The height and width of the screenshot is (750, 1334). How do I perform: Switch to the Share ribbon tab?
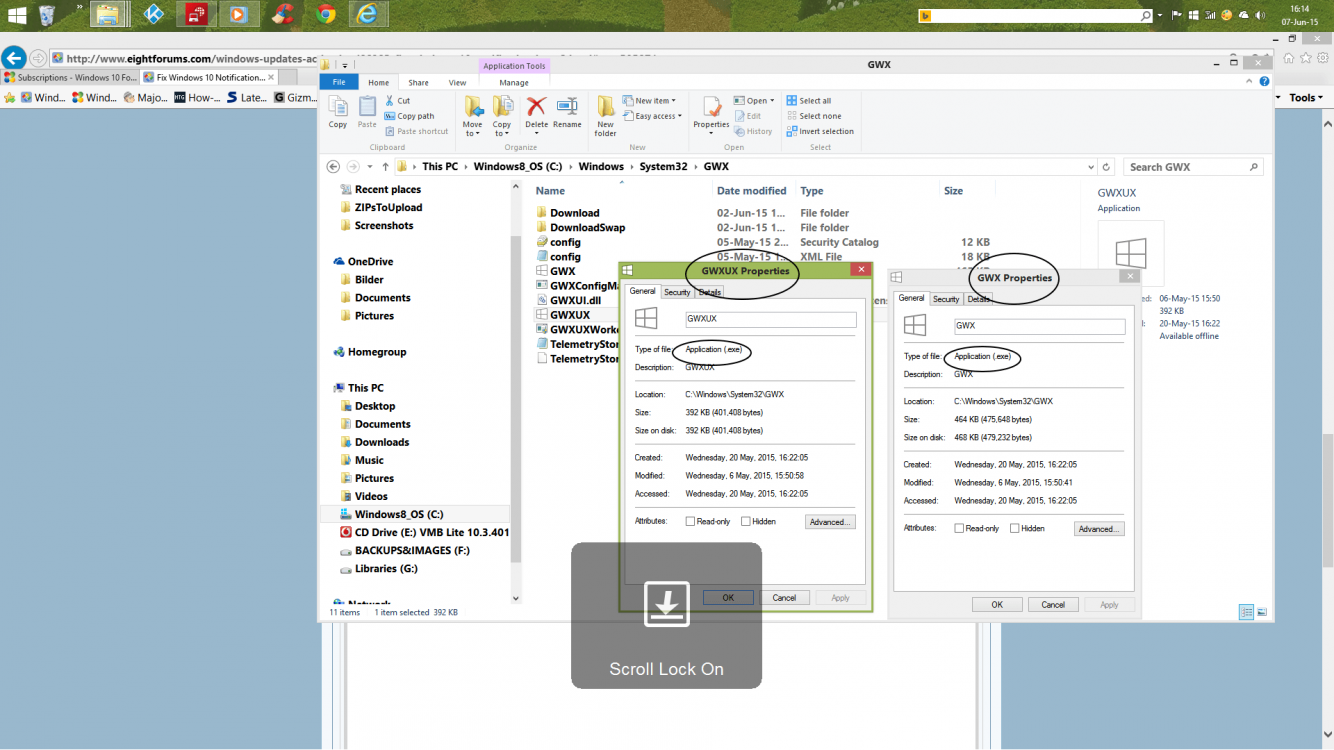click(x=418, y=82)
